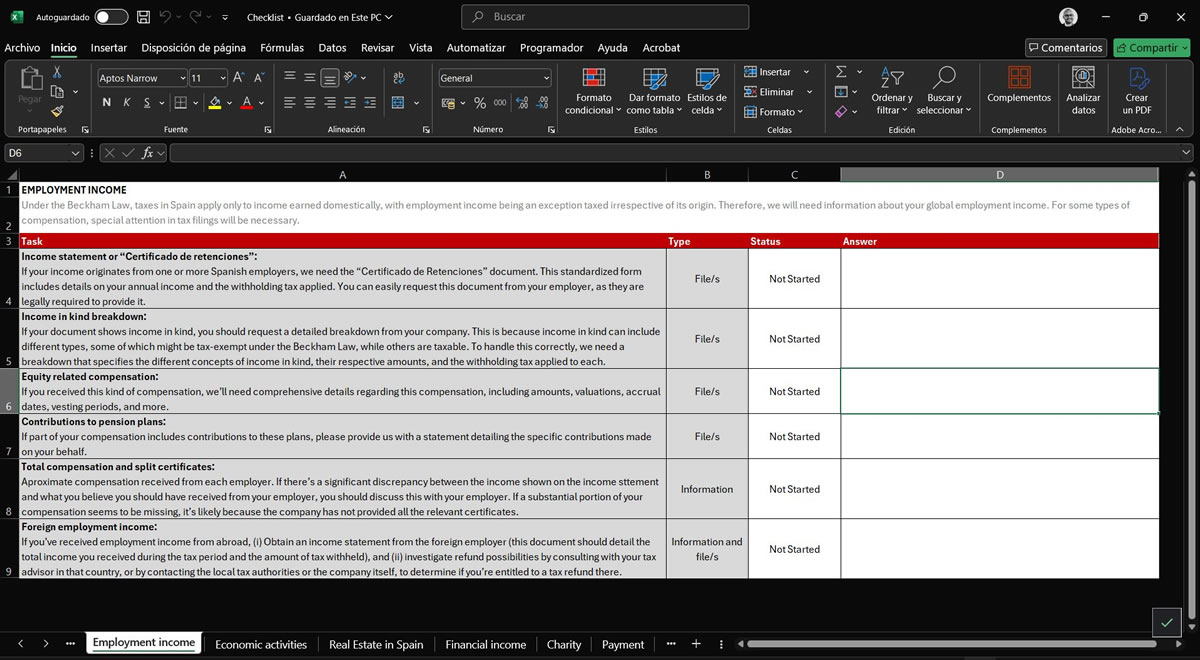Toggle the Autoguardado switch
This screenshot has width=1200, height=660.
pos(111,17)
